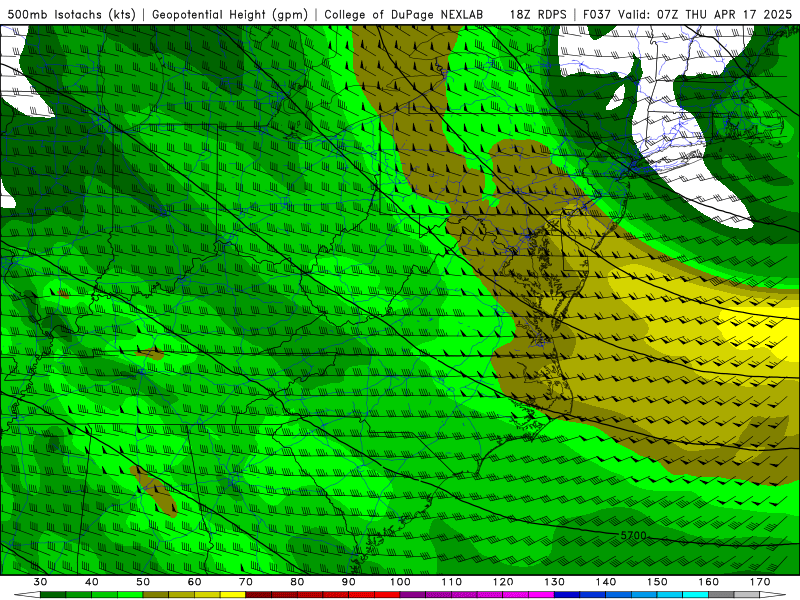
Task: Click the legend value 170
Action: tap(760, 582)
